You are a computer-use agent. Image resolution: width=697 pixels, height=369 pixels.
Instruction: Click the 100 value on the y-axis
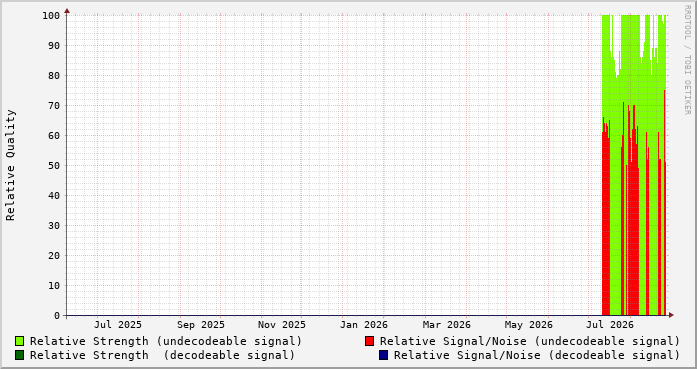coord(51,16)
